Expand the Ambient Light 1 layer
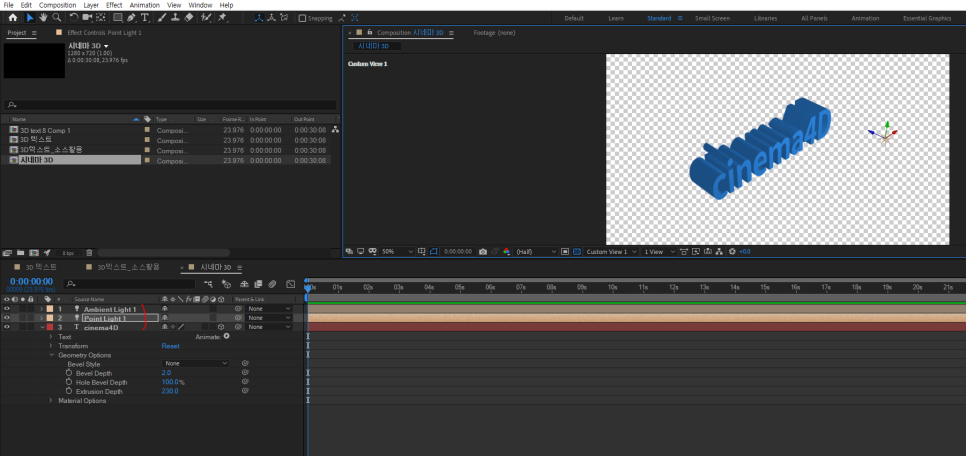Screen dimensions: 966x456 (x=42, y=309)
